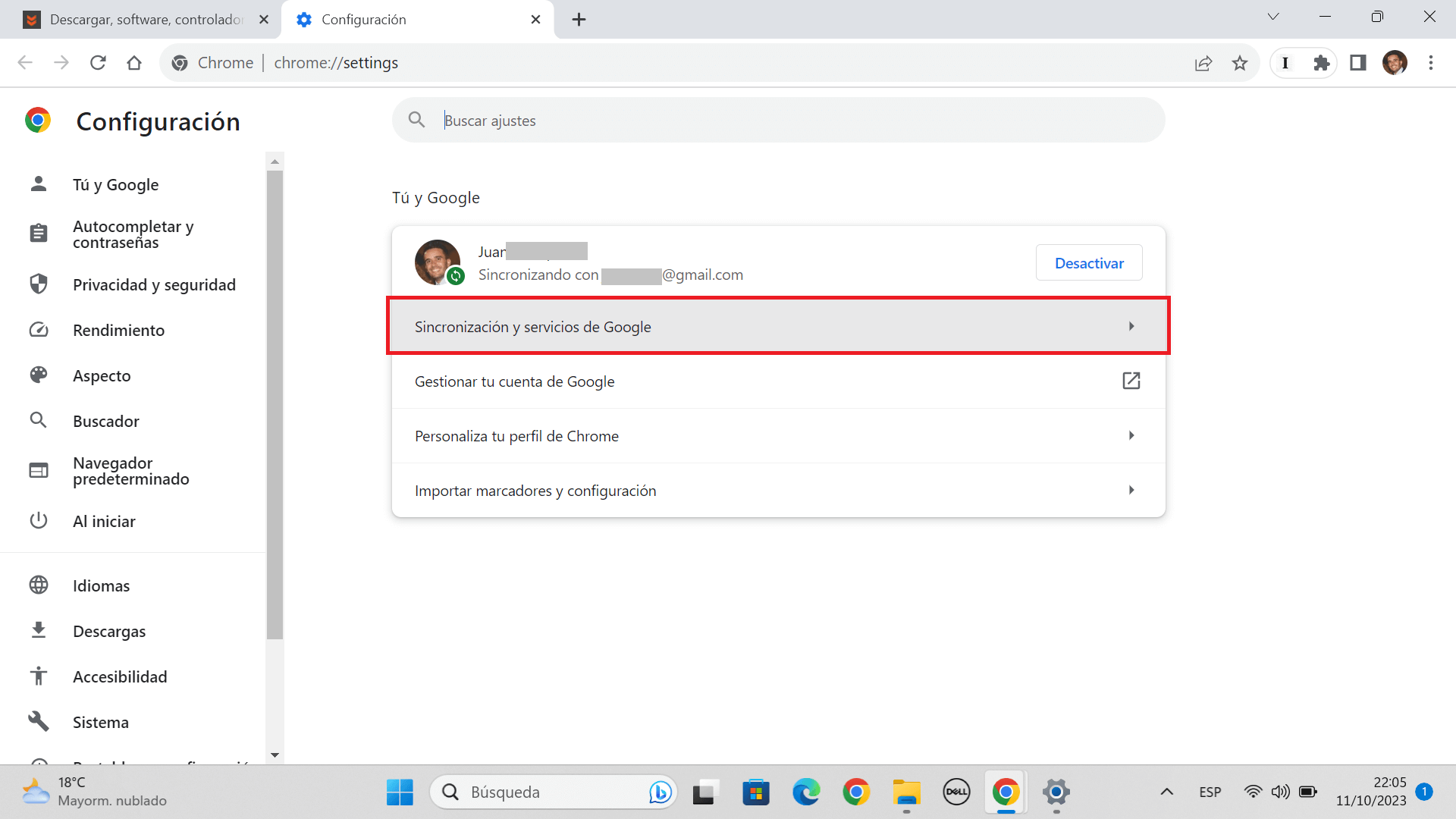Screen dimensions: 1456x819
Task: Go back to the previous page
Action: (x=25, y=63)
